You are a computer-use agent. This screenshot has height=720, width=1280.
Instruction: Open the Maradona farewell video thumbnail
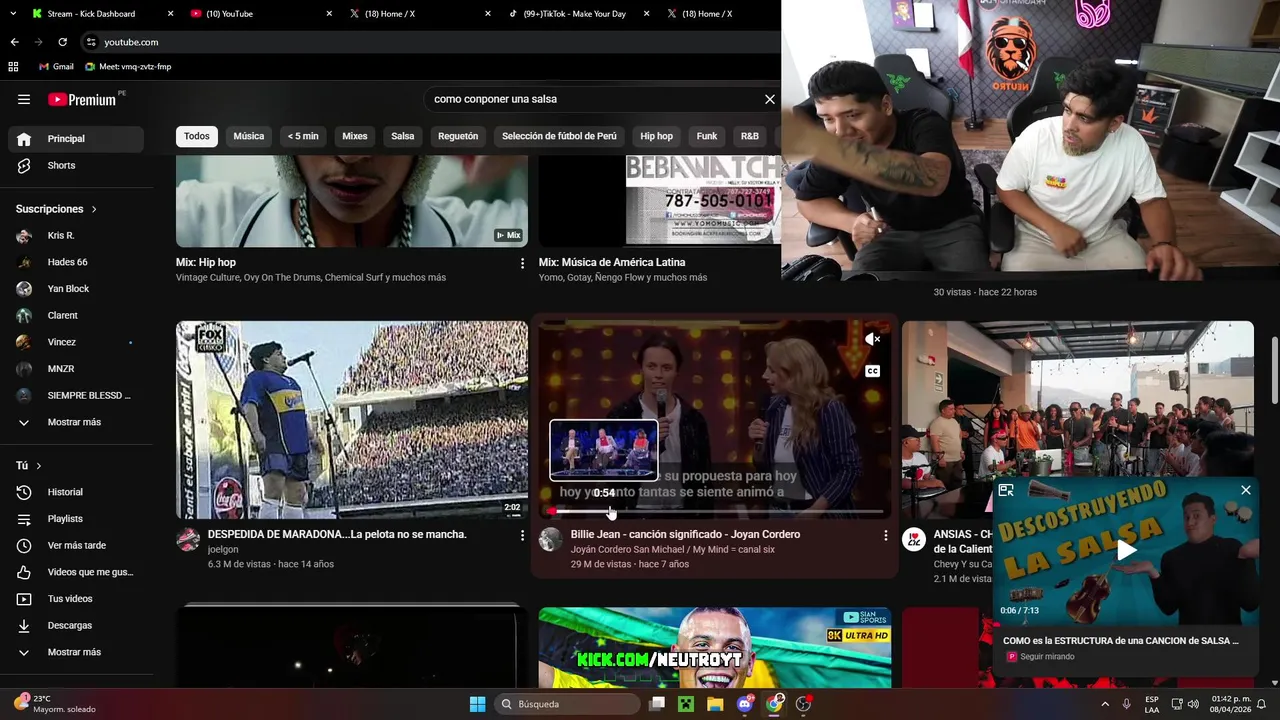(x=352, y=420)
